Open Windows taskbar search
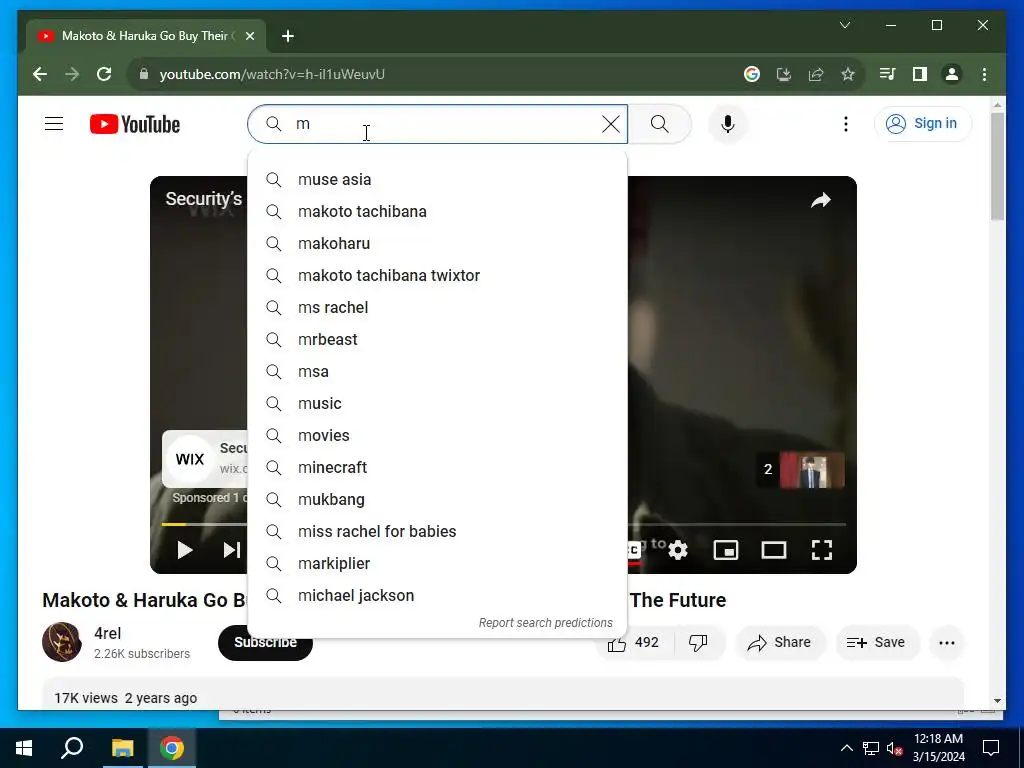 click(x=72, y=748)
